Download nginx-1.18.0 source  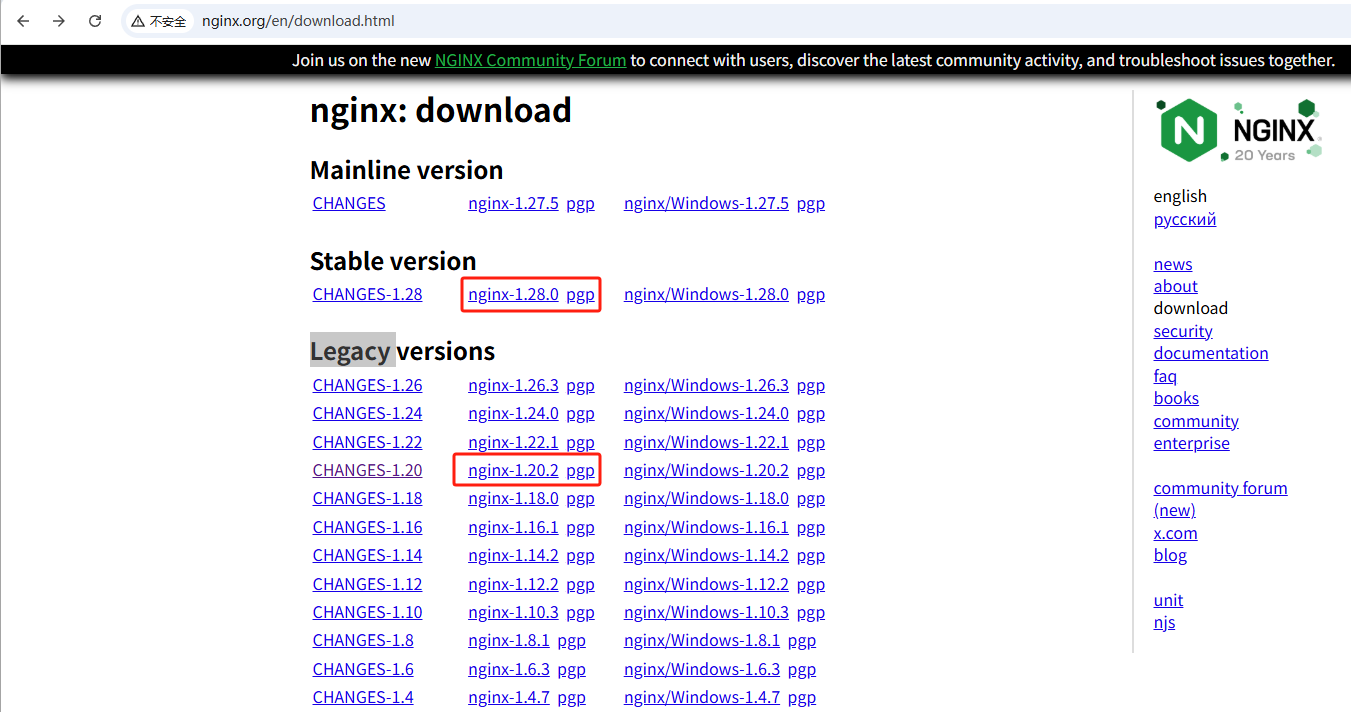tap(513, 498)
